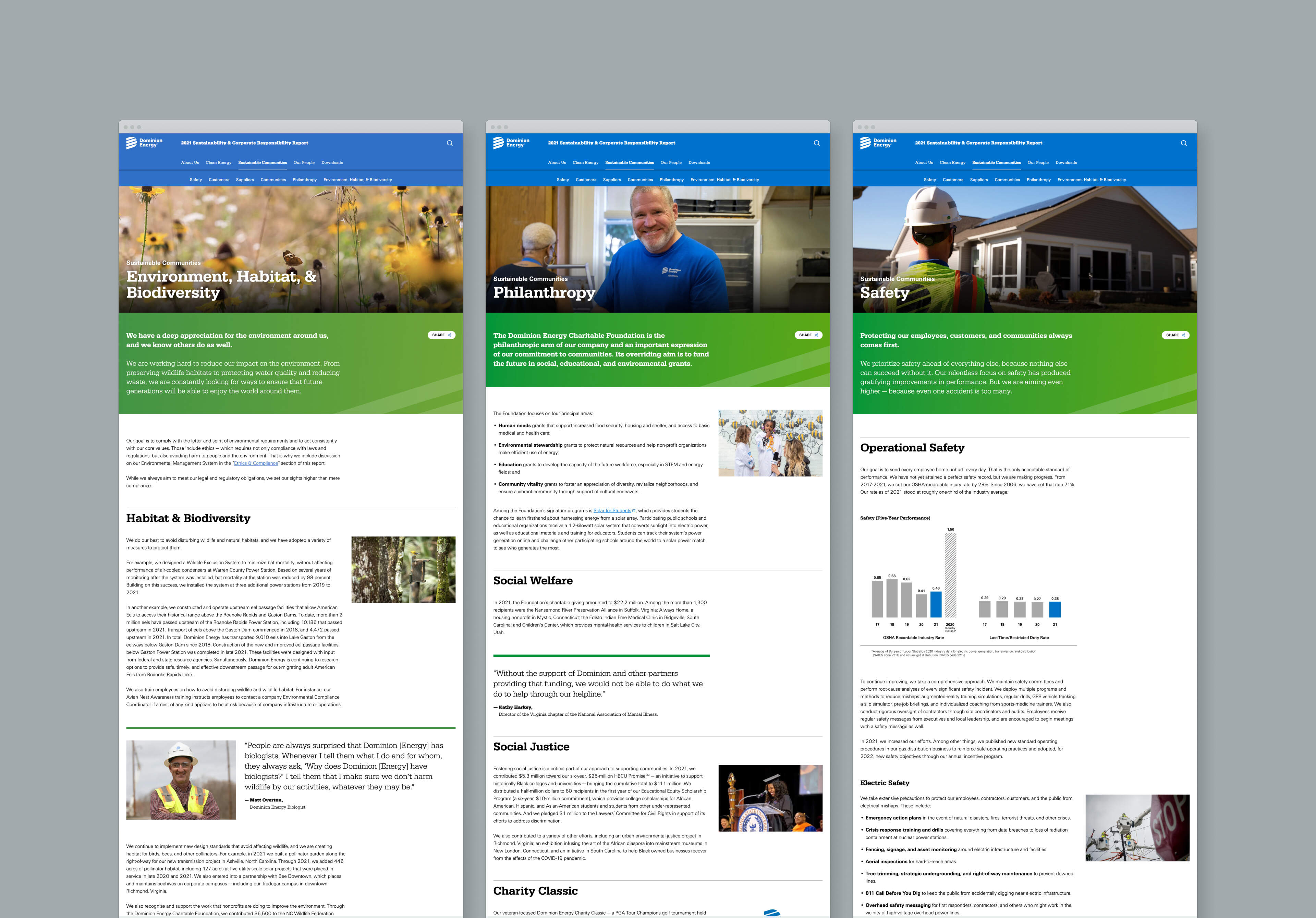1316x918 pixels.
Task: Select Philanthropy subnav tab in Safety page window
Action: click(1039, 180)
